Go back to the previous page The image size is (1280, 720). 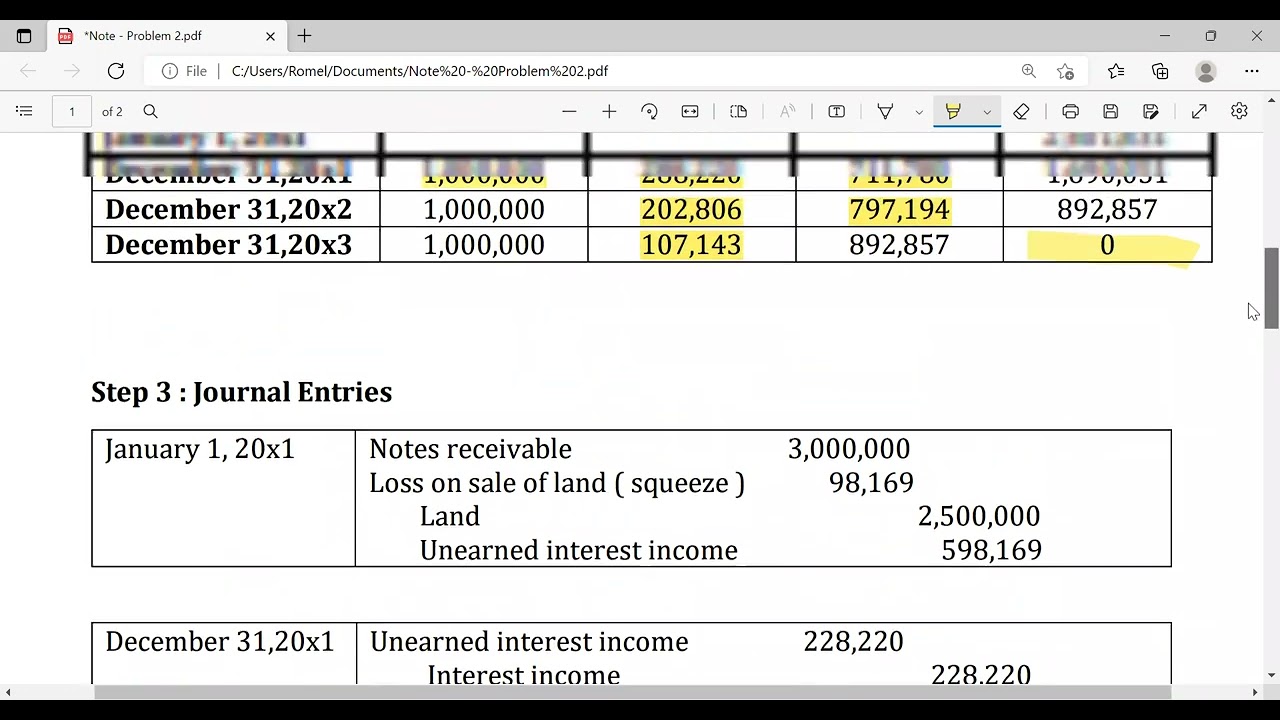28,71
